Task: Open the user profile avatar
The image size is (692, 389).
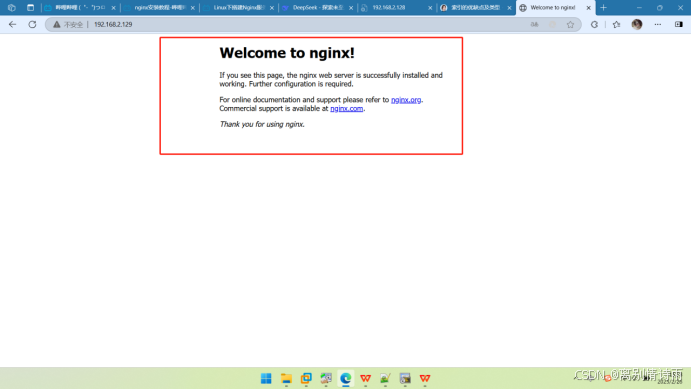Action: pos(637,25)
